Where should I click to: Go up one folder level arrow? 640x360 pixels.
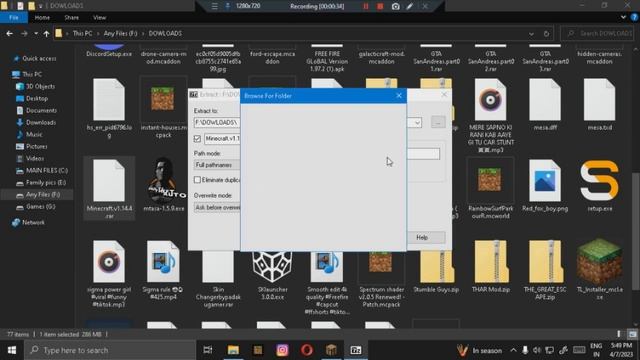click(x=46, y=33)
